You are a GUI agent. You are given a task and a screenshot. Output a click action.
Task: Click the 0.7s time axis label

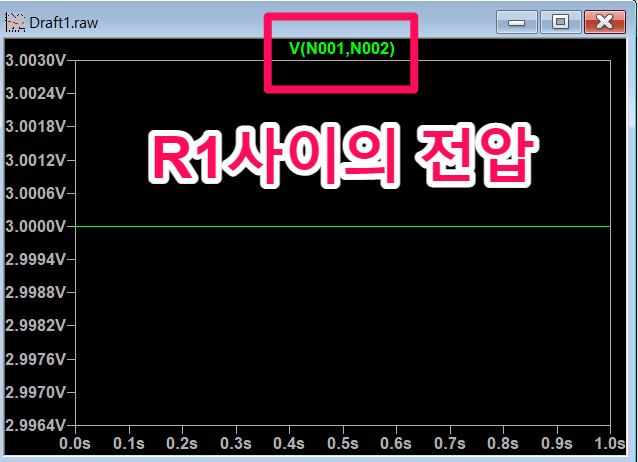(450, 443)
